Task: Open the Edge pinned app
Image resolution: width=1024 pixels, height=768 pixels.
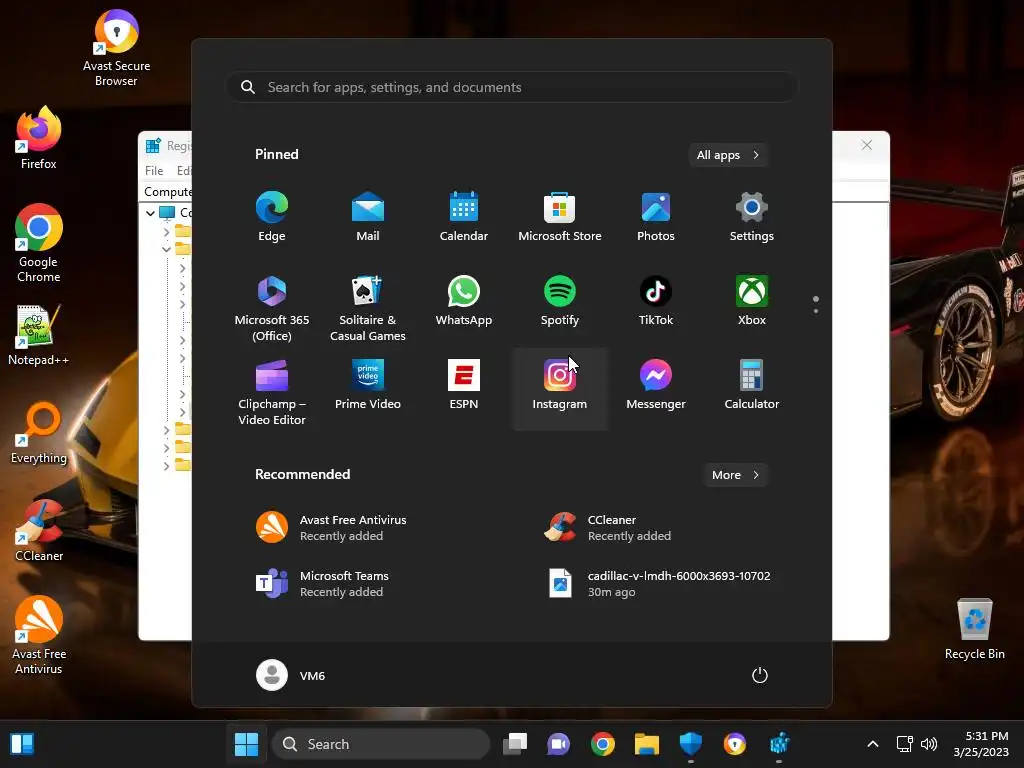Action: point(272,217)
